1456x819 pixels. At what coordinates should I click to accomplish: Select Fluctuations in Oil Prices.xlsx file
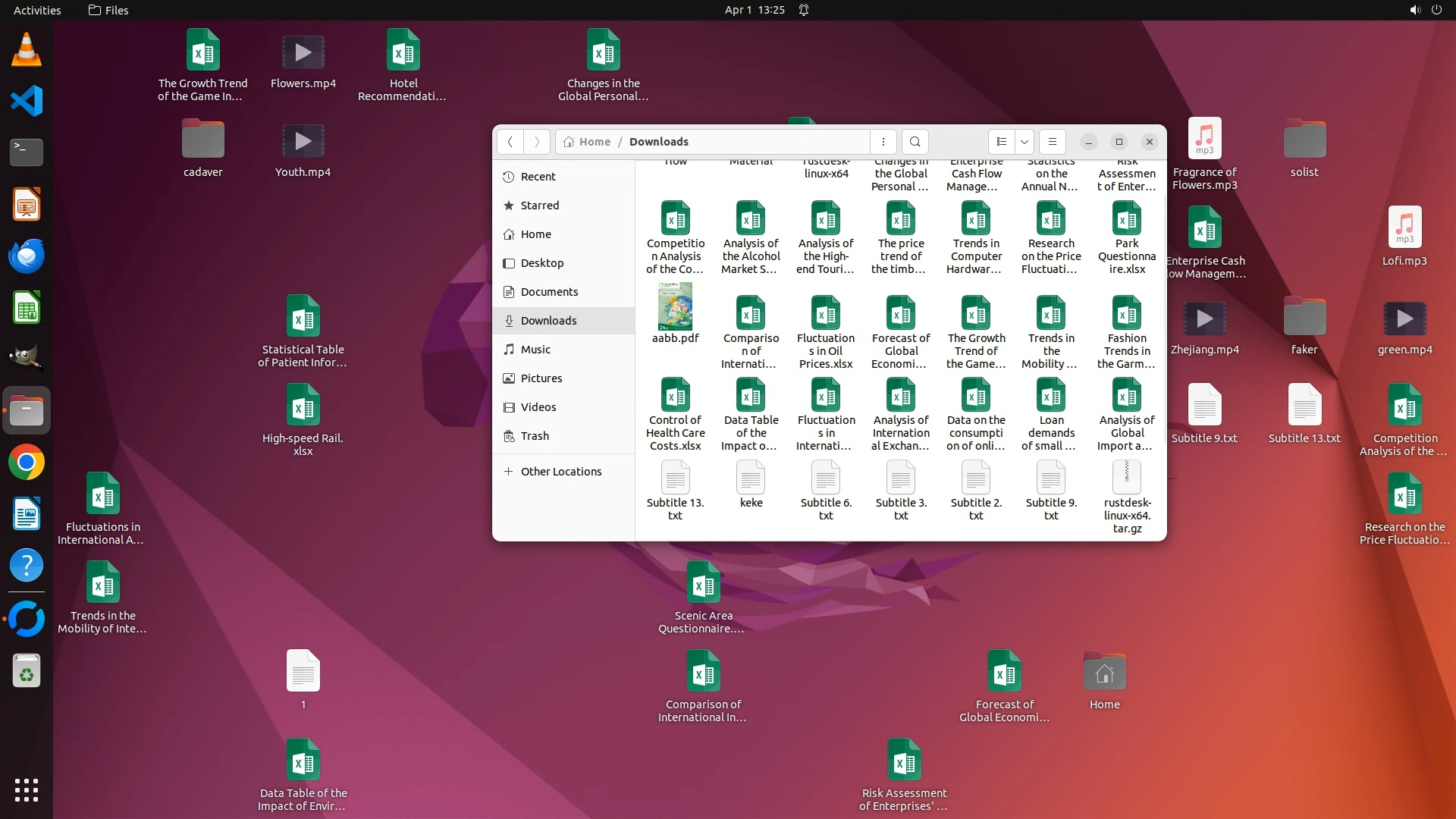(825, 313)
